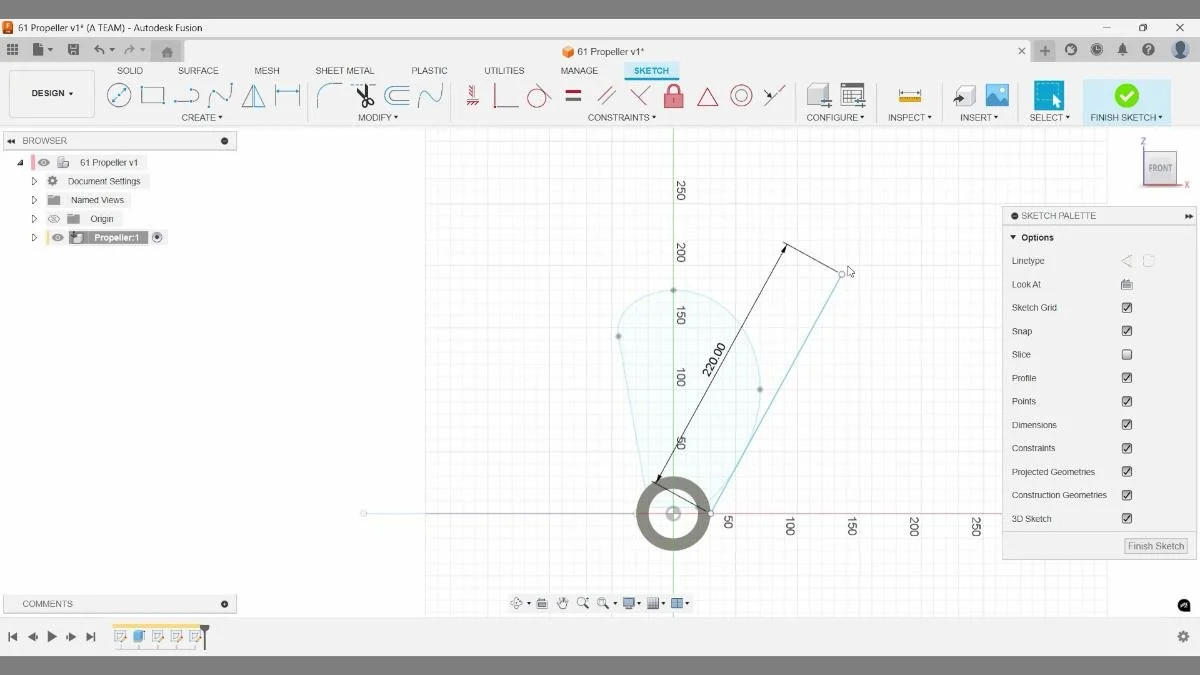Select the Circle tool under Create
Screen dimensions: 1200x675
click(120, 95)
